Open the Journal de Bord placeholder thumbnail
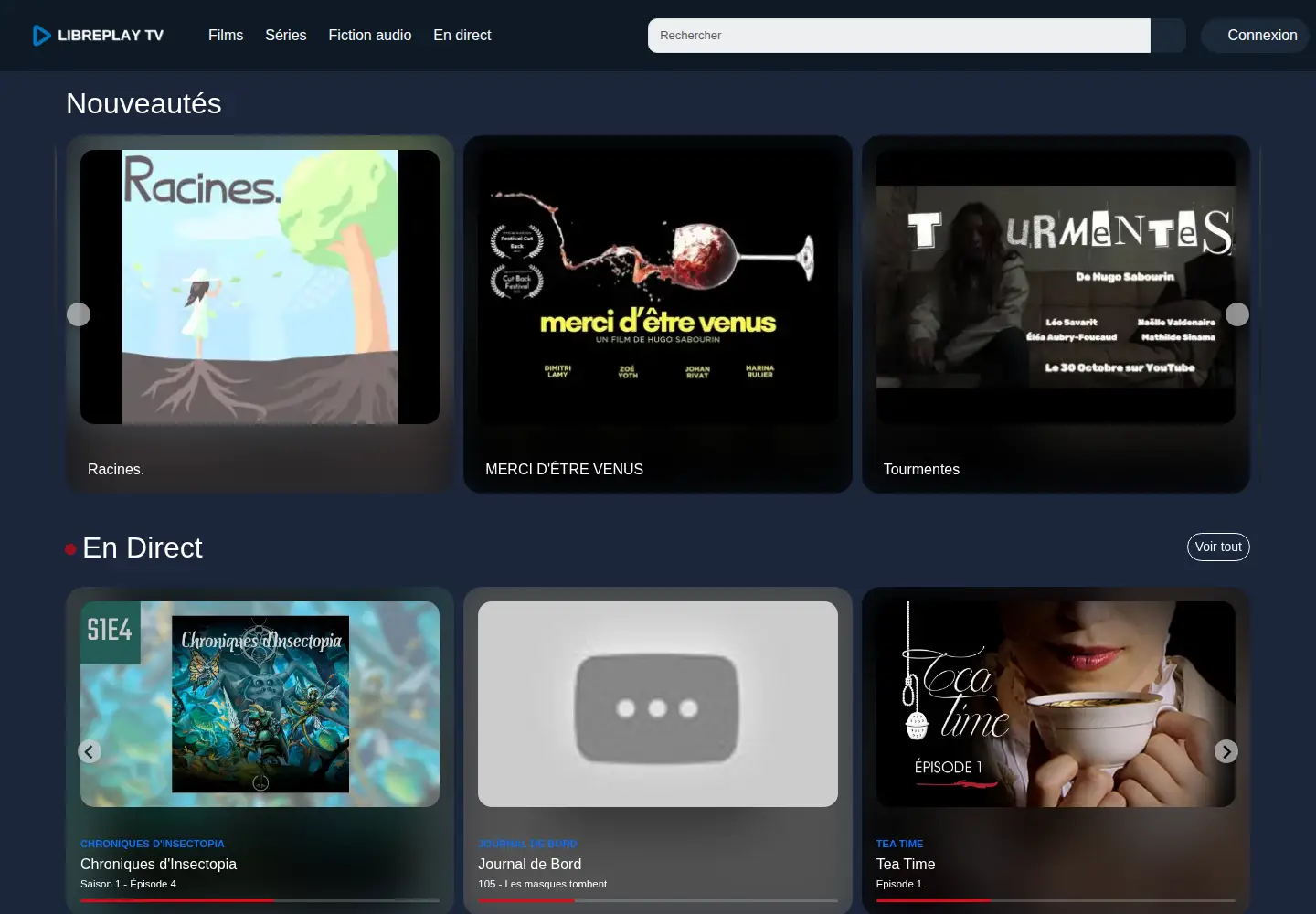The width and height of the screenshot is (1316, 914). 658,704
